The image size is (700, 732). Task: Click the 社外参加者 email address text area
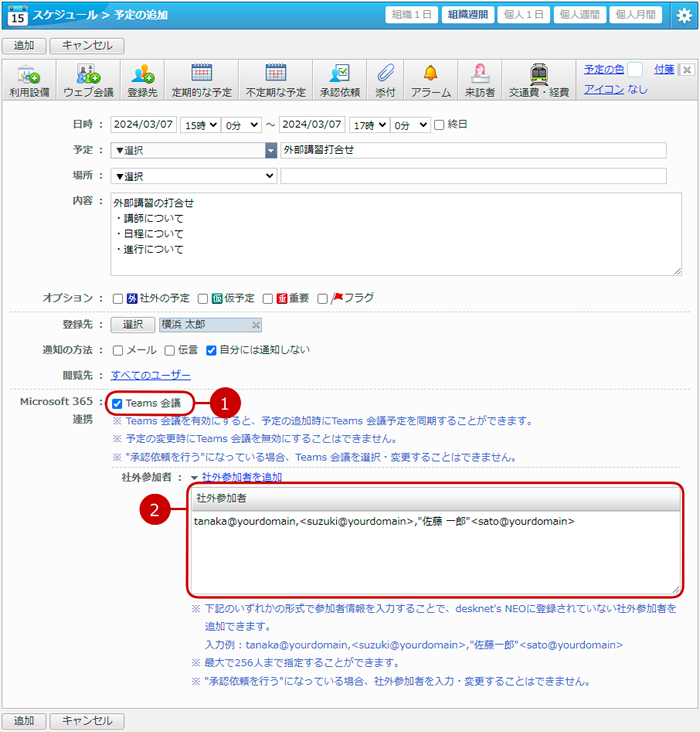point(436,552)
